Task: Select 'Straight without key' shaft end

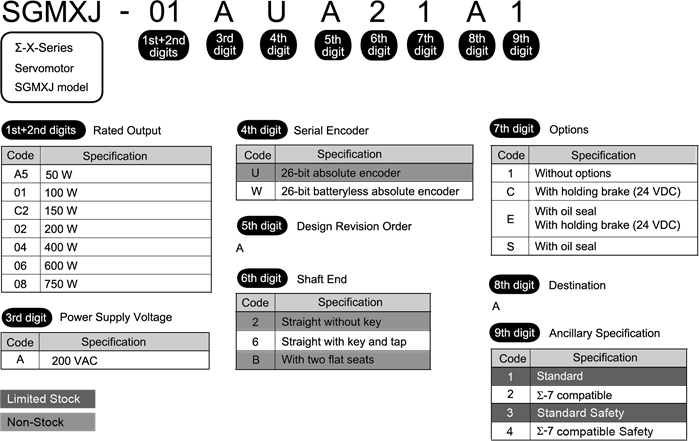Action: coord(333,321)
